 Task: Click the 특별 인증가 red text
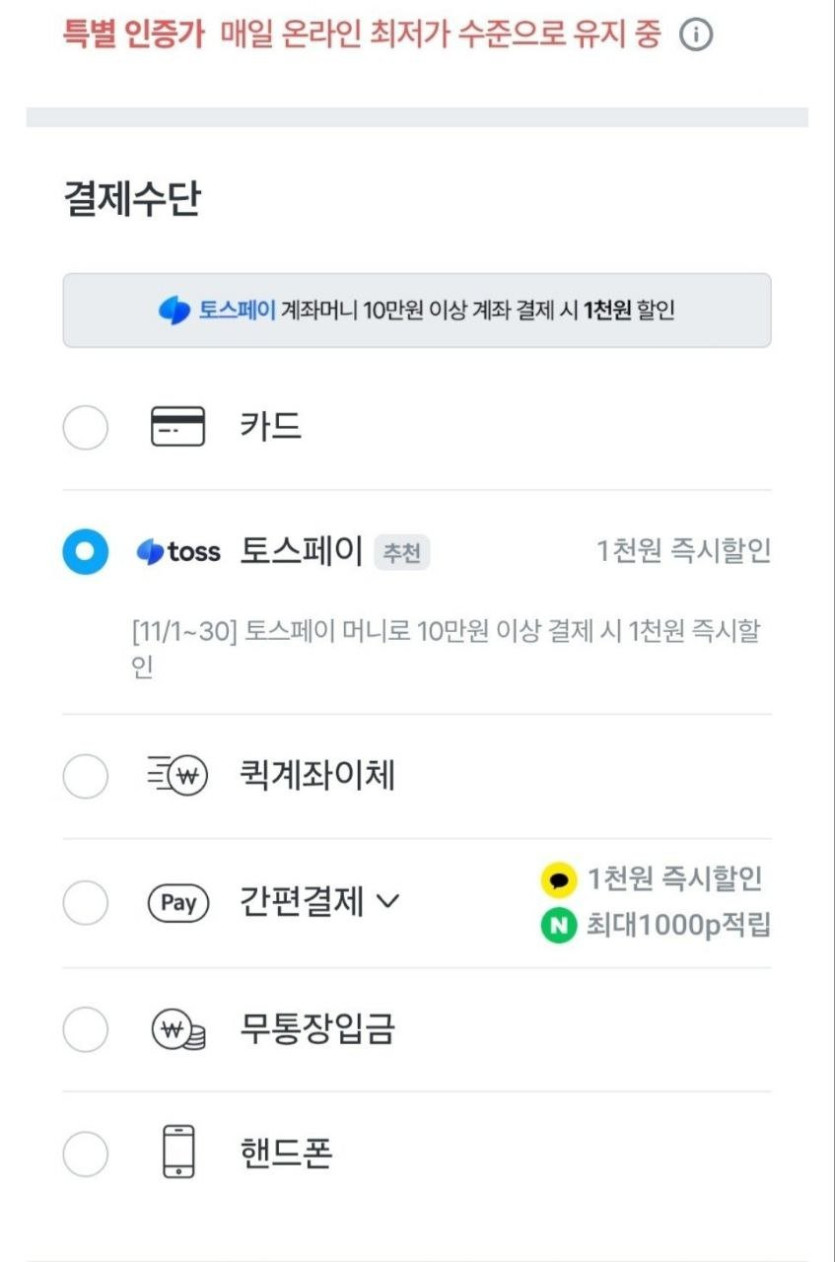point(133,35)
